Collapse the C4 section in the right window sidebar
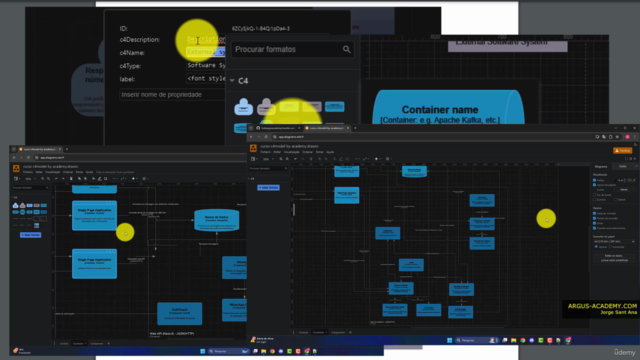The height and width of the screenshot is (360, 640). 251,179
